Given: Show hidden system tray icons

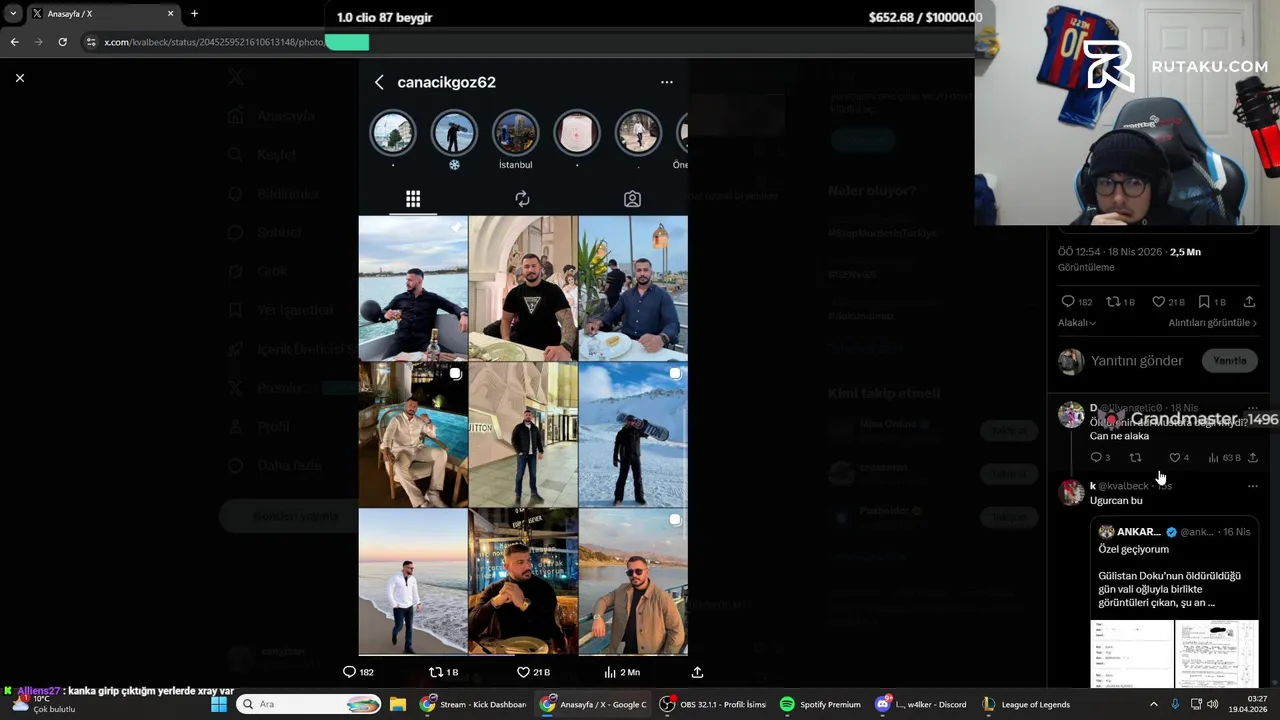Looking at the screenshot, I should pyautogui.click(x=1153, y=704).
